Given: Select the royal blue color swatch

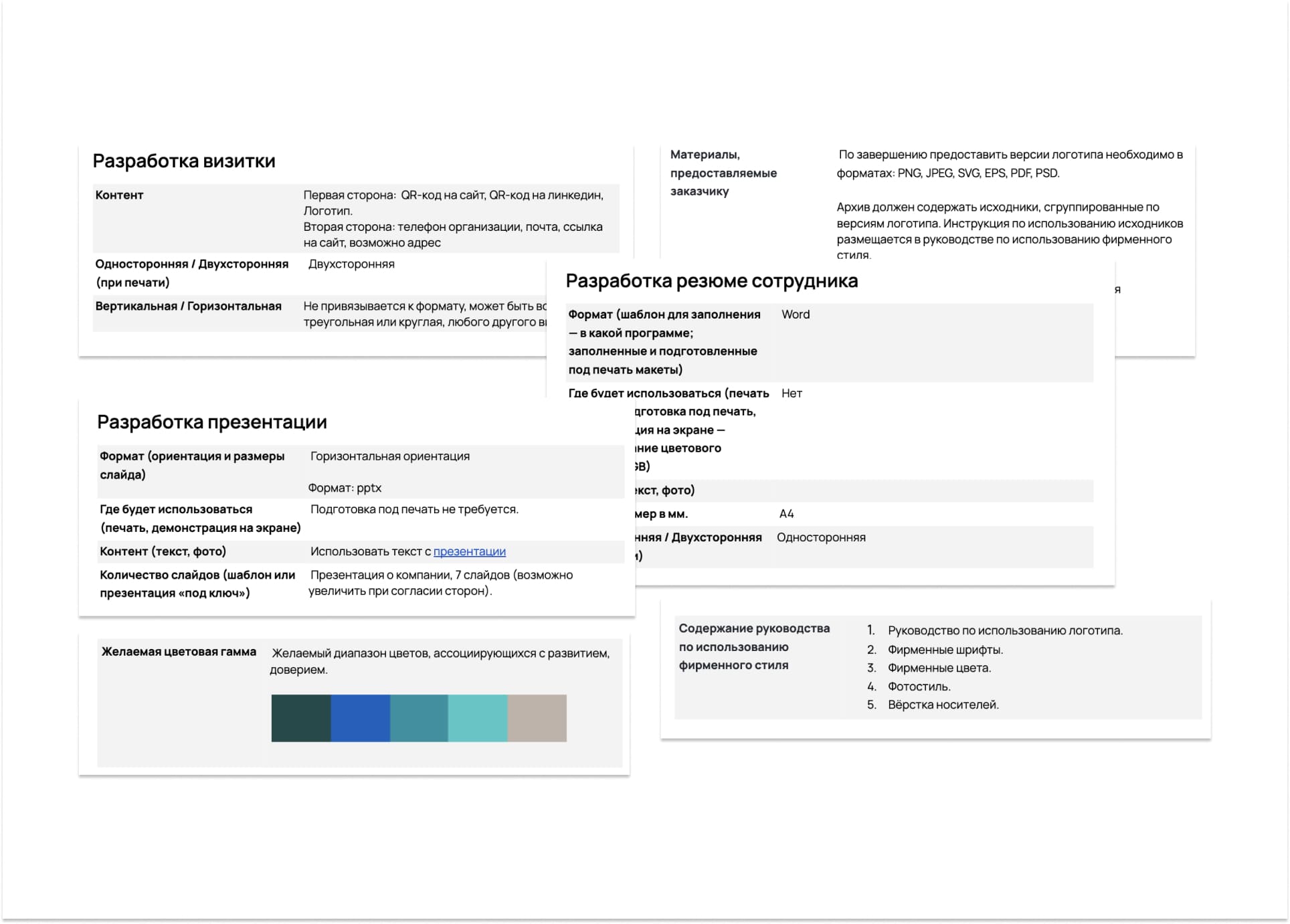Looking at the screenshot, I should (360, 718).
